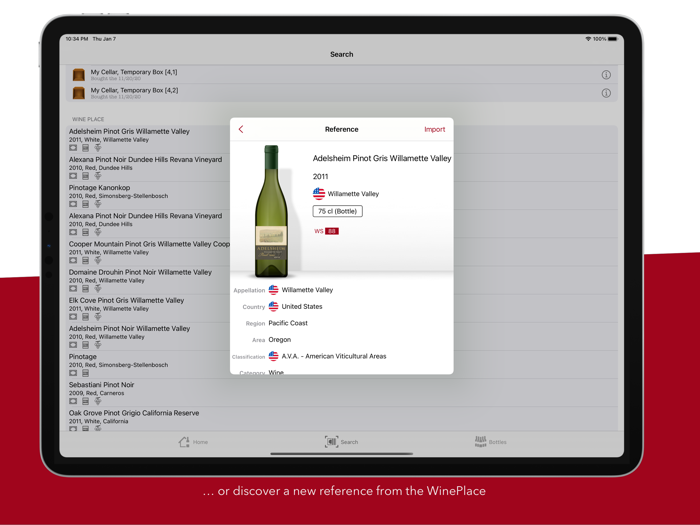Tap the label icon under Elk Cove Pinot Gris

click(85, 317)
